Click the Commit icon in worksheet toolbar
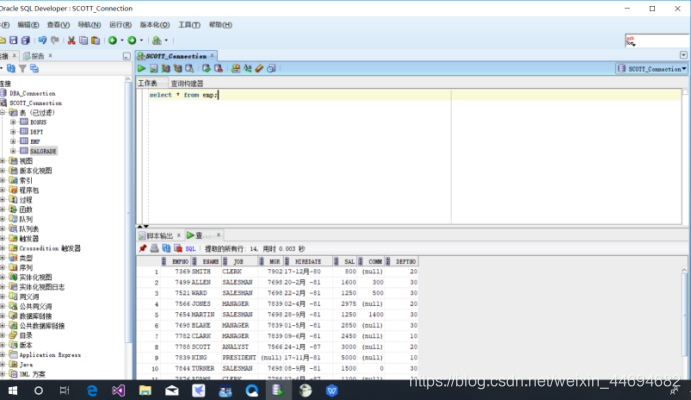 coord(206,68)
